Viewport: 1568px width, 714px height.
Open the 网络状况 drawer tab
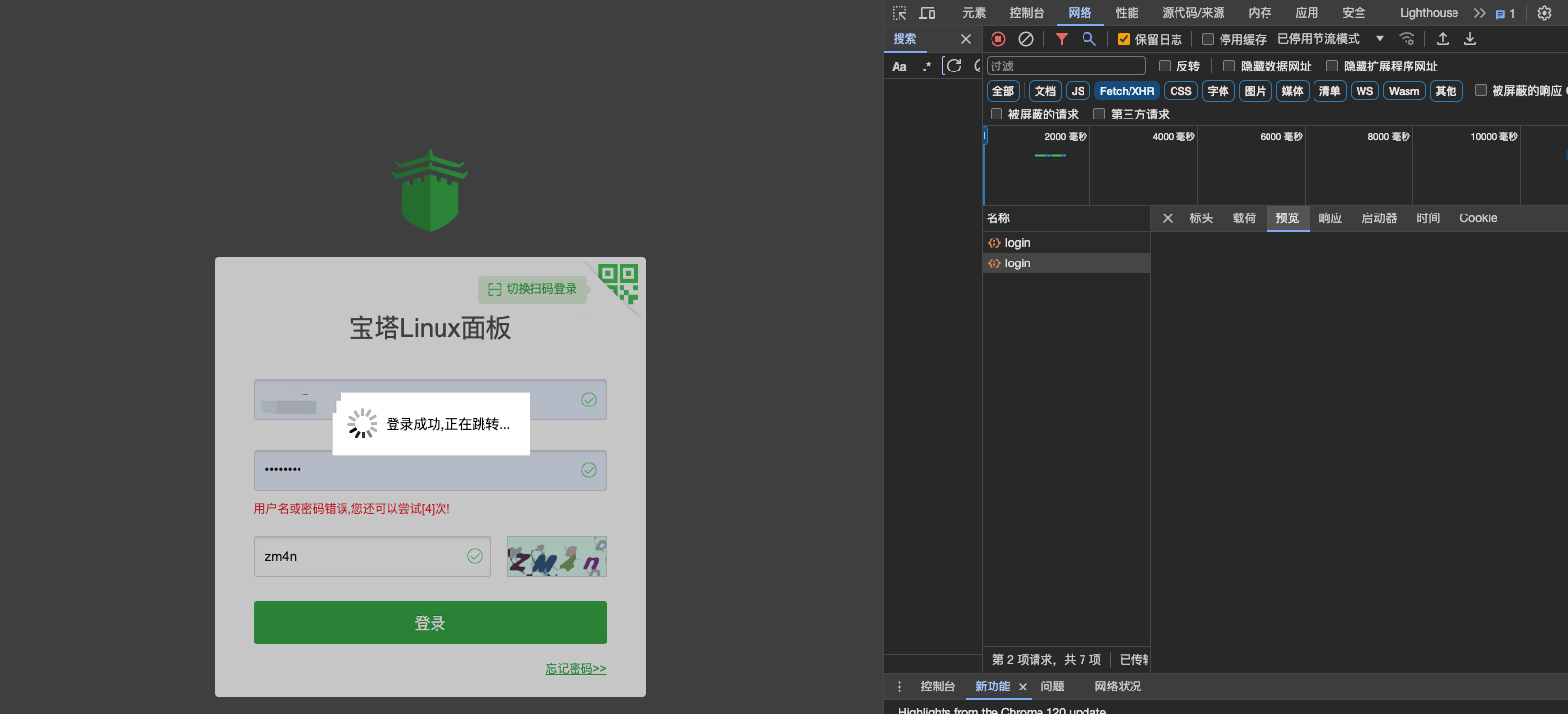tap(1118, 687)
